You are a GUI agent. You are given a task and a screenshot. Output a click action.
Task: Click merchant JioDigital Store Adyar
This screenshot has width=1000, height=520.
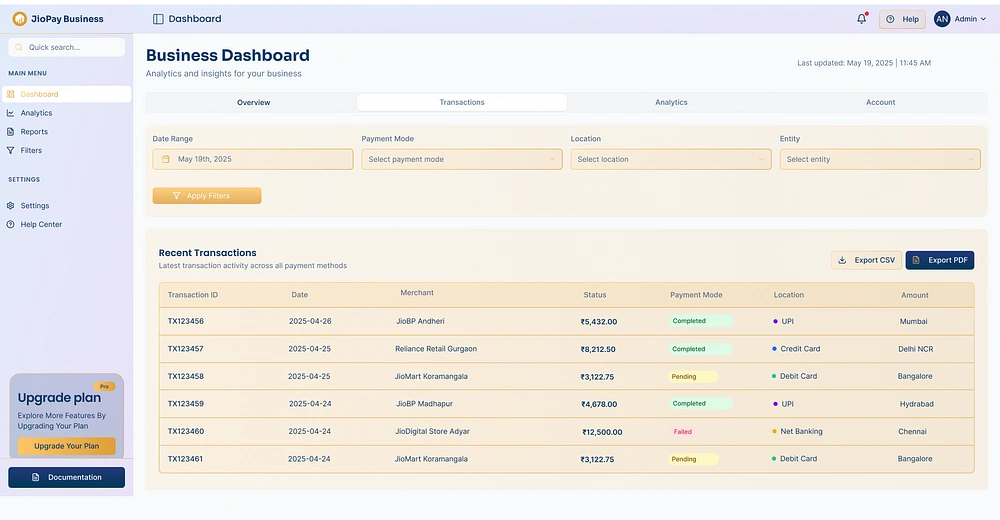coord(432,431)
